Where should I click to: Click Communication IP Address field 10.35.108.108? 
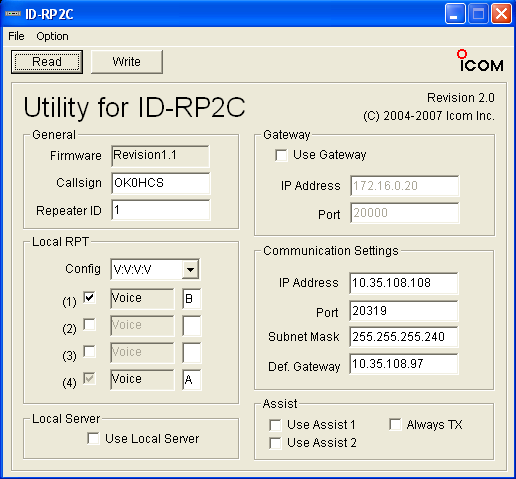coord(404,283)
